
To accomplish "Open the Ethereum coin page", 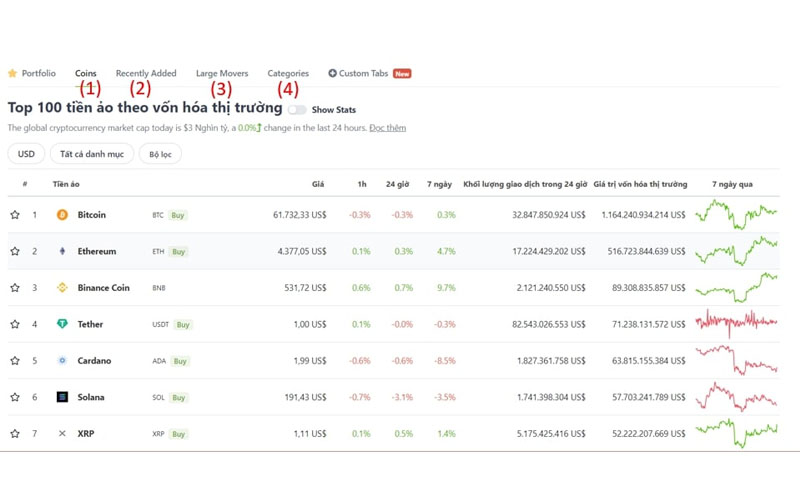I will point(97,251).
